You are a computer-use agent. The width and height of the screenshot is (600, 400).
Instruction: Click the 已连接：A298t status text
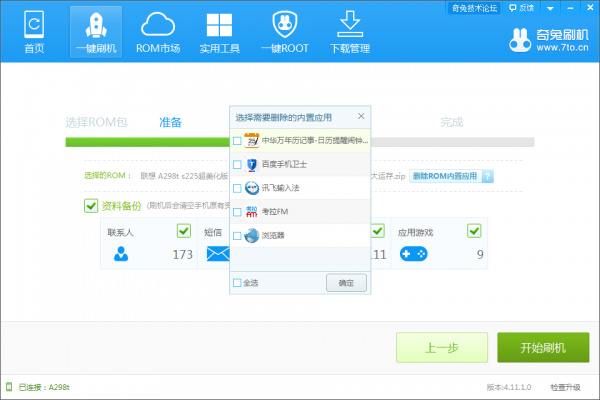coord(44,387)
